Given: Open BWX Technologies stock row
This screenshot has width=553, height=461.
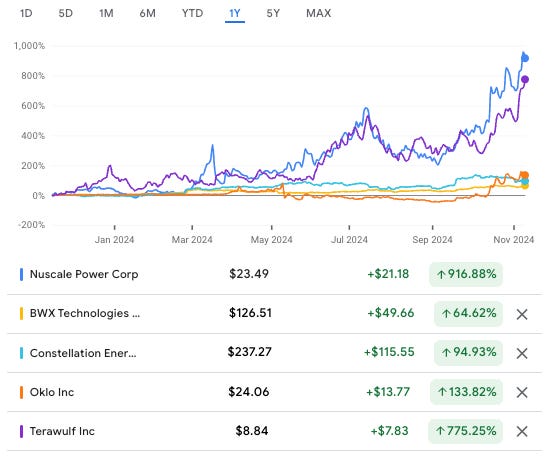Looking at the screenshot, I should coord(275,314).
